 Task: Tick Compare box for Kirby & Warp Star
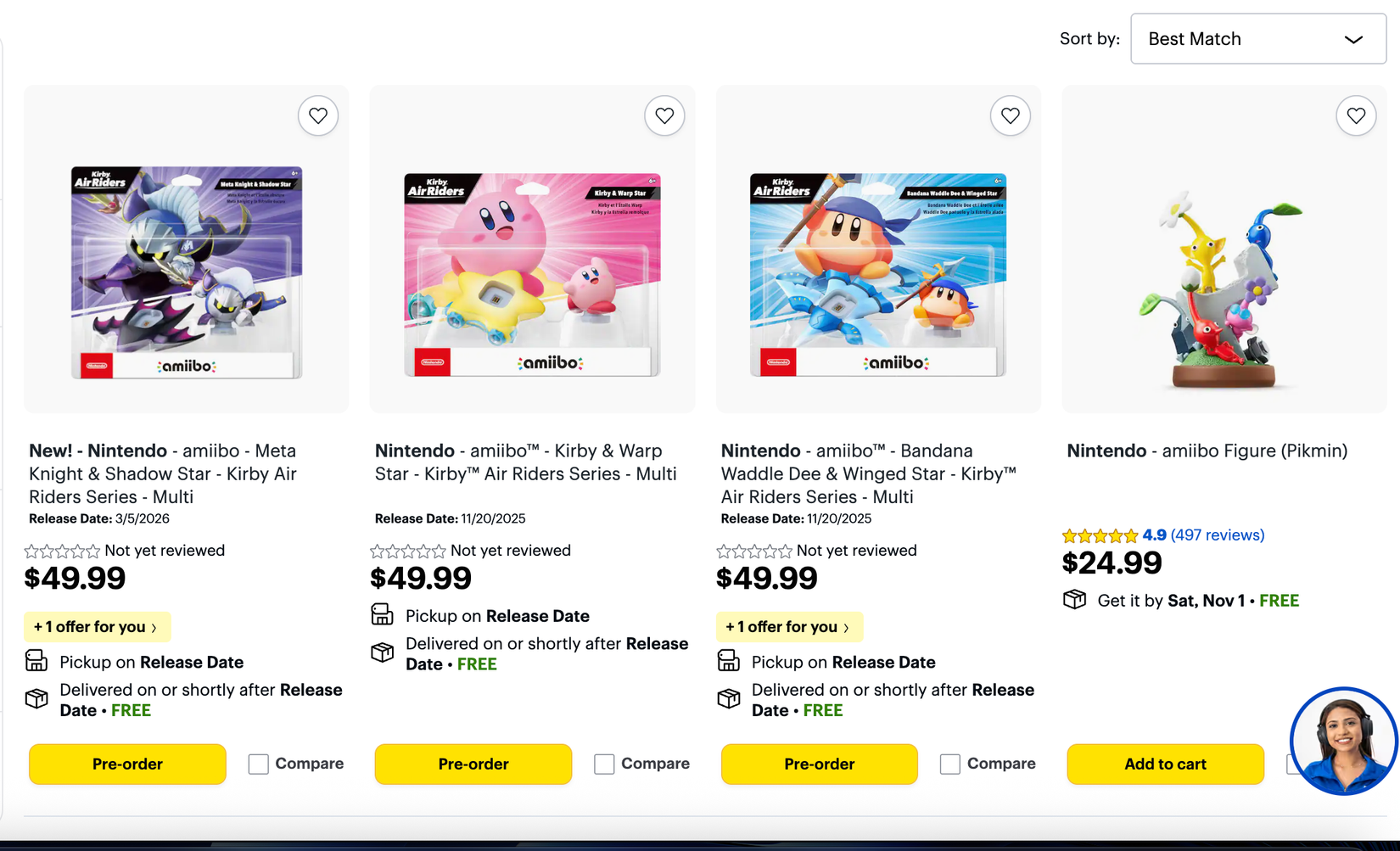point(604,764)
